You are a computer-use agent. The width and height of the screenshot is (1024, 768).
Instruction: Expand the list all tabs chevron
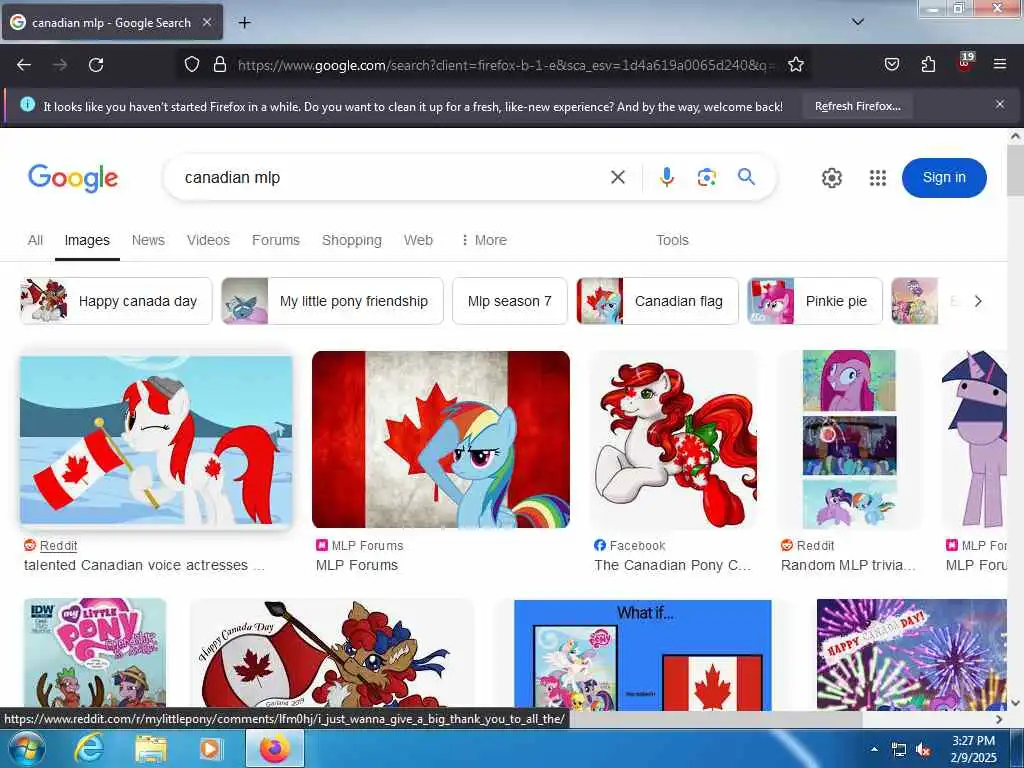pos(858,22)
